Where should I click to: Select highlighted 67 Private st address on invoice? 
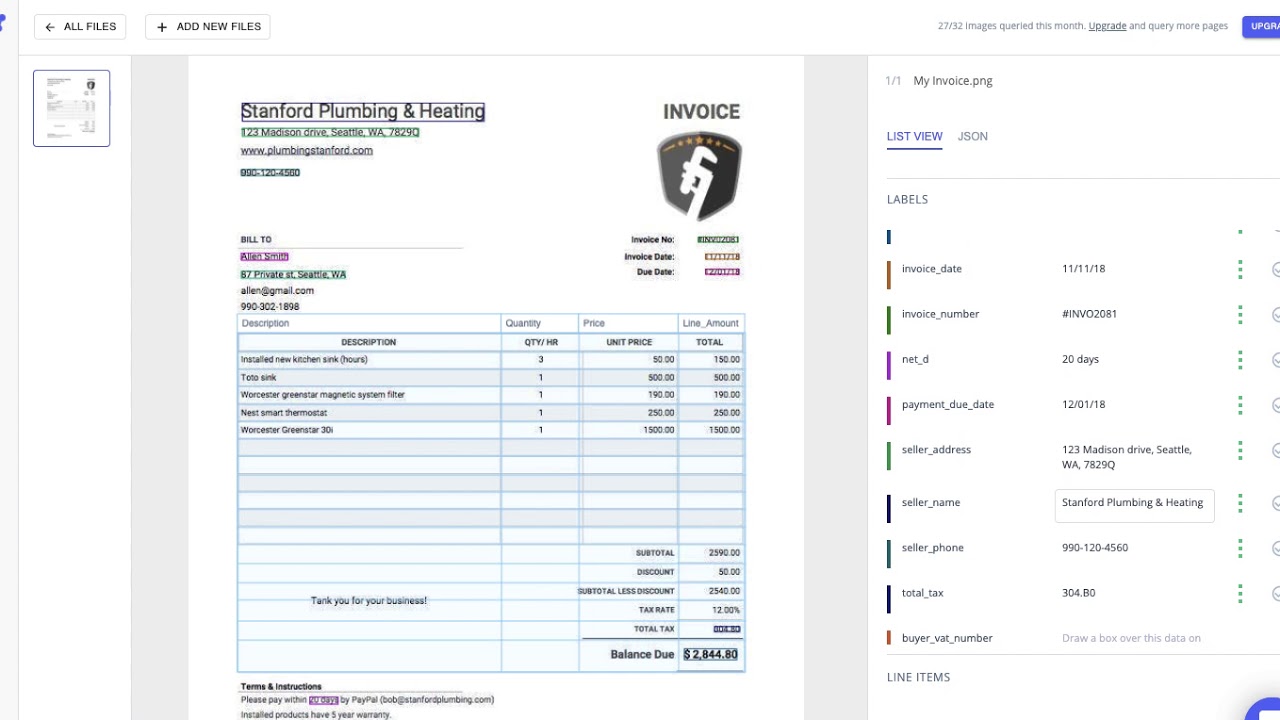click(293, 274)
